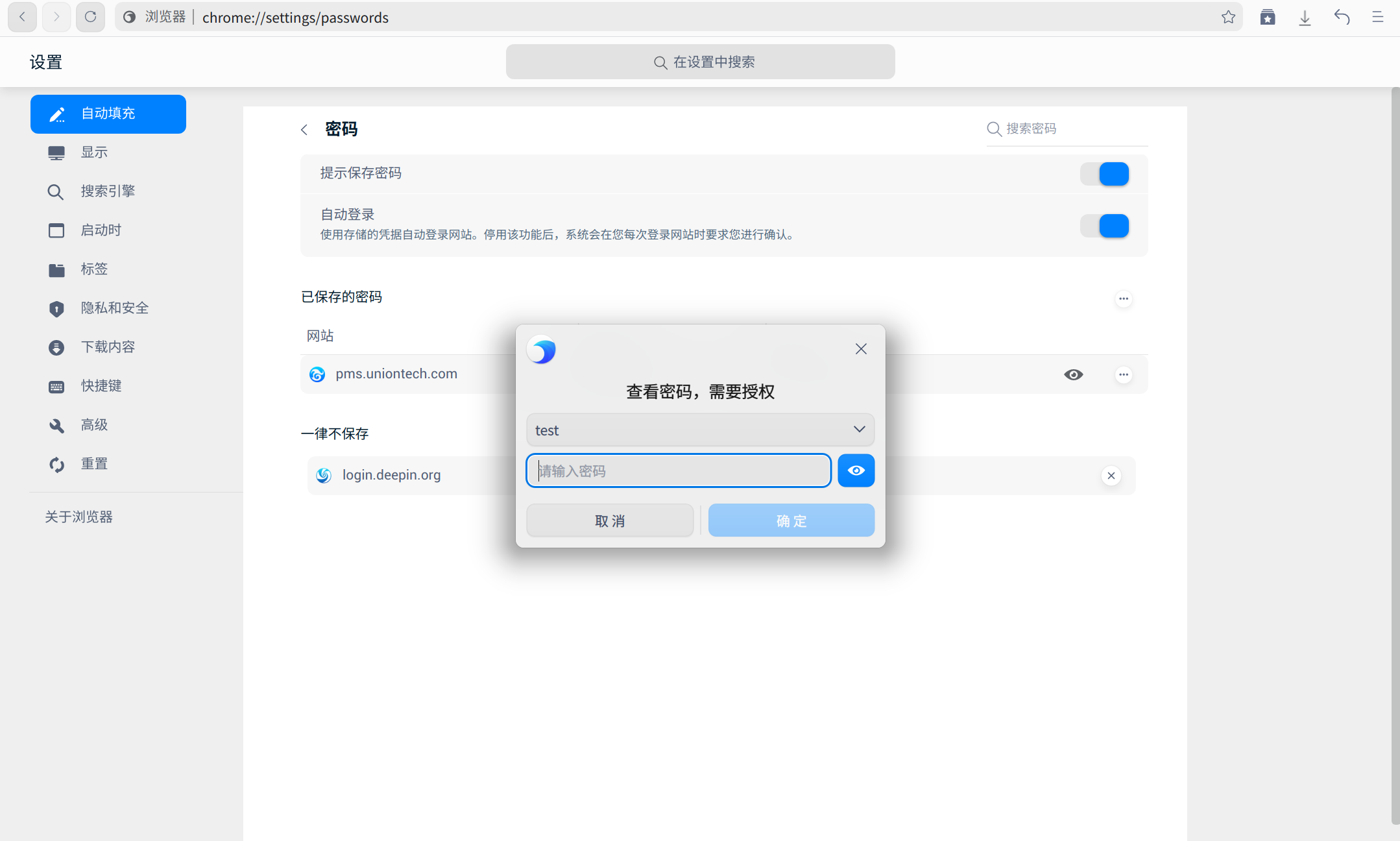Toggle password visibility in authorization dialog
The height and width of the screenshot is (841, 1400).
point(856,470)
